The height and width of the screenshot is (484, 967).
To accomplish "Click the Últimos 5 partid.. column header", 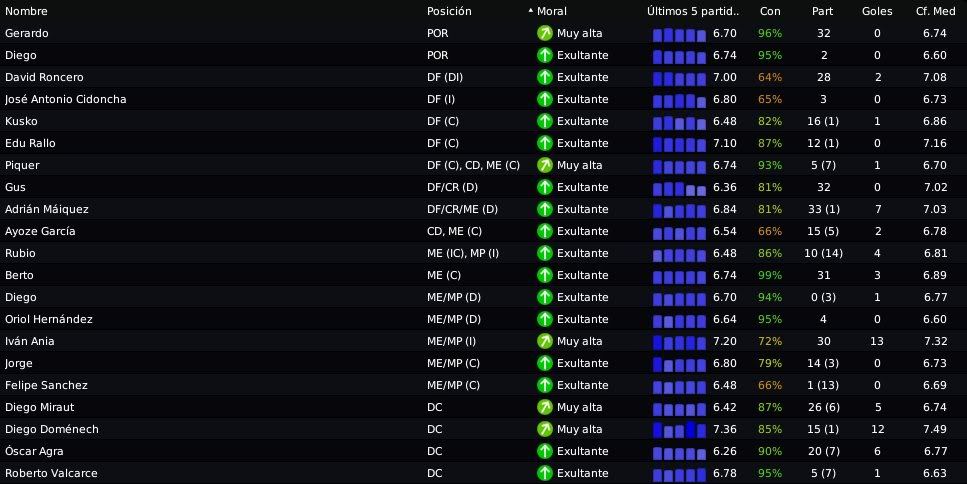I will point(693,11).
